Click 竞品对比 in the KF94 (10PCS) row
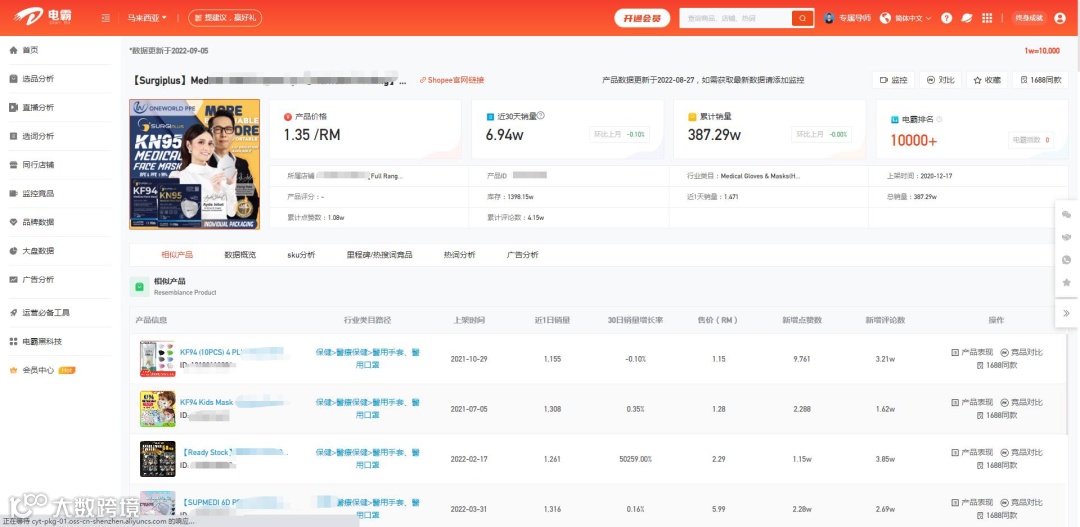 (1022, 352)
